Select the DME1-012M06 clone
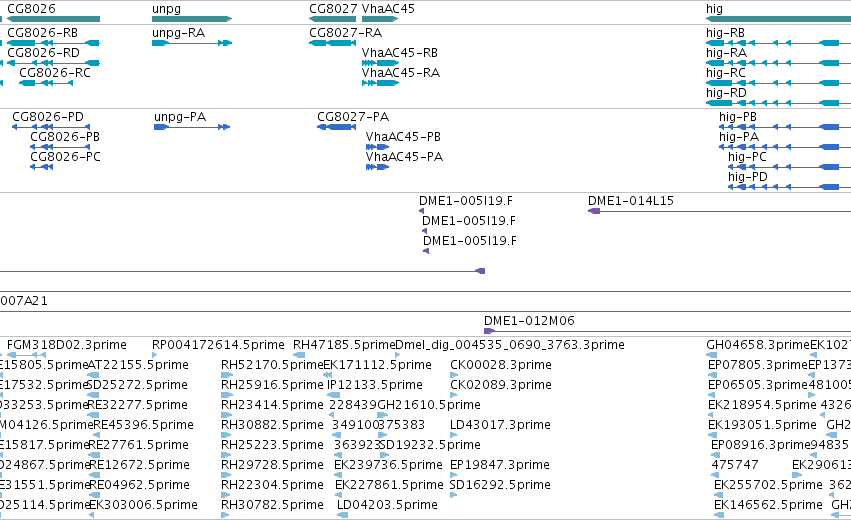 pos(667,331)
